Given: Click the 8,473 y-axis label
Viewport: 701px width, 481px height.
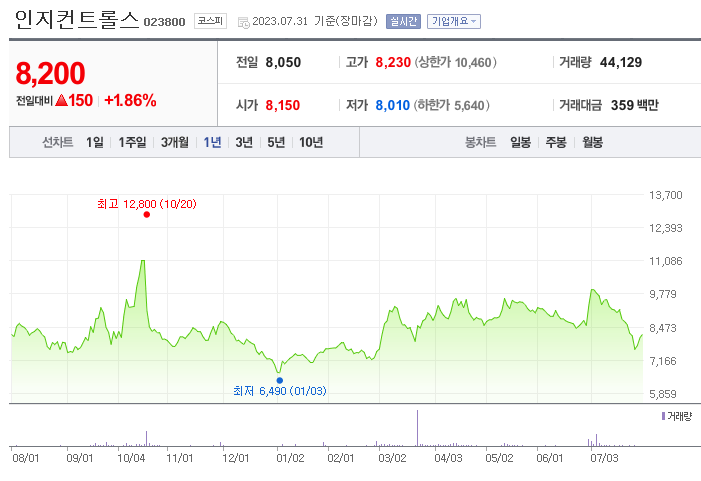Looking at the screenshot, I should point(663,328).
